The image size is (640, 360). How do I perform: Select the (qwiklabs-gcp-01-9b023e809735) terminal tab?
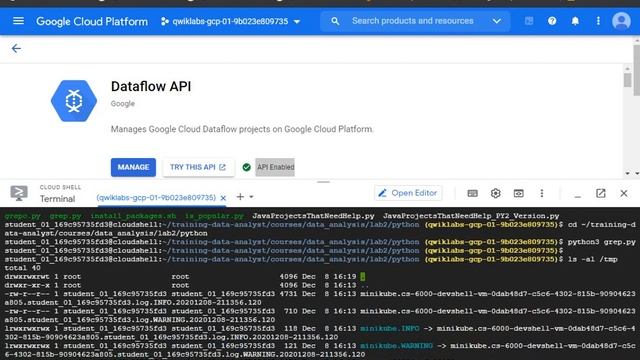click(x=156, y=198)
